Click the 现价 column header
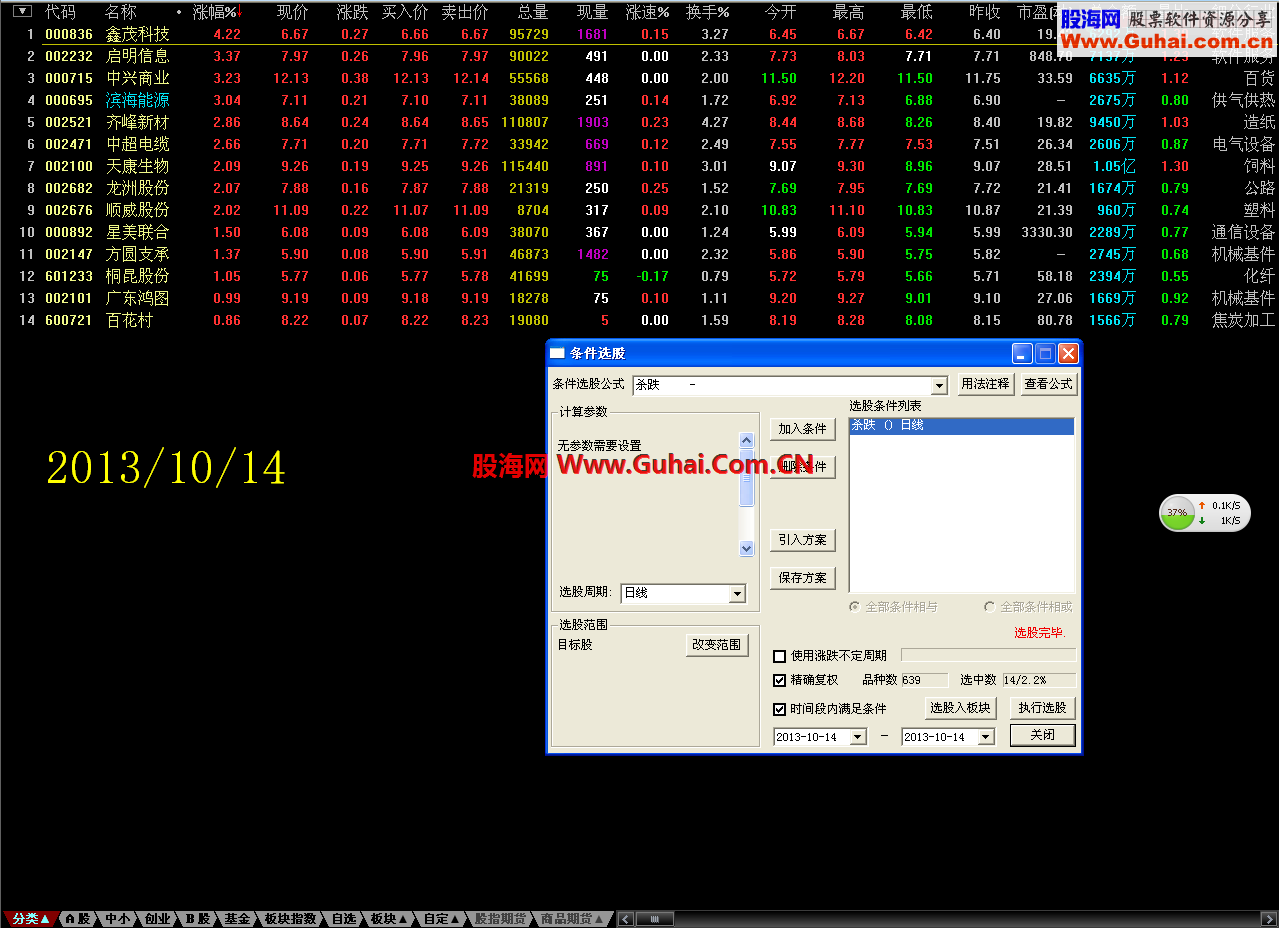Screen dimensions: 1279x928 click(292, 12)
